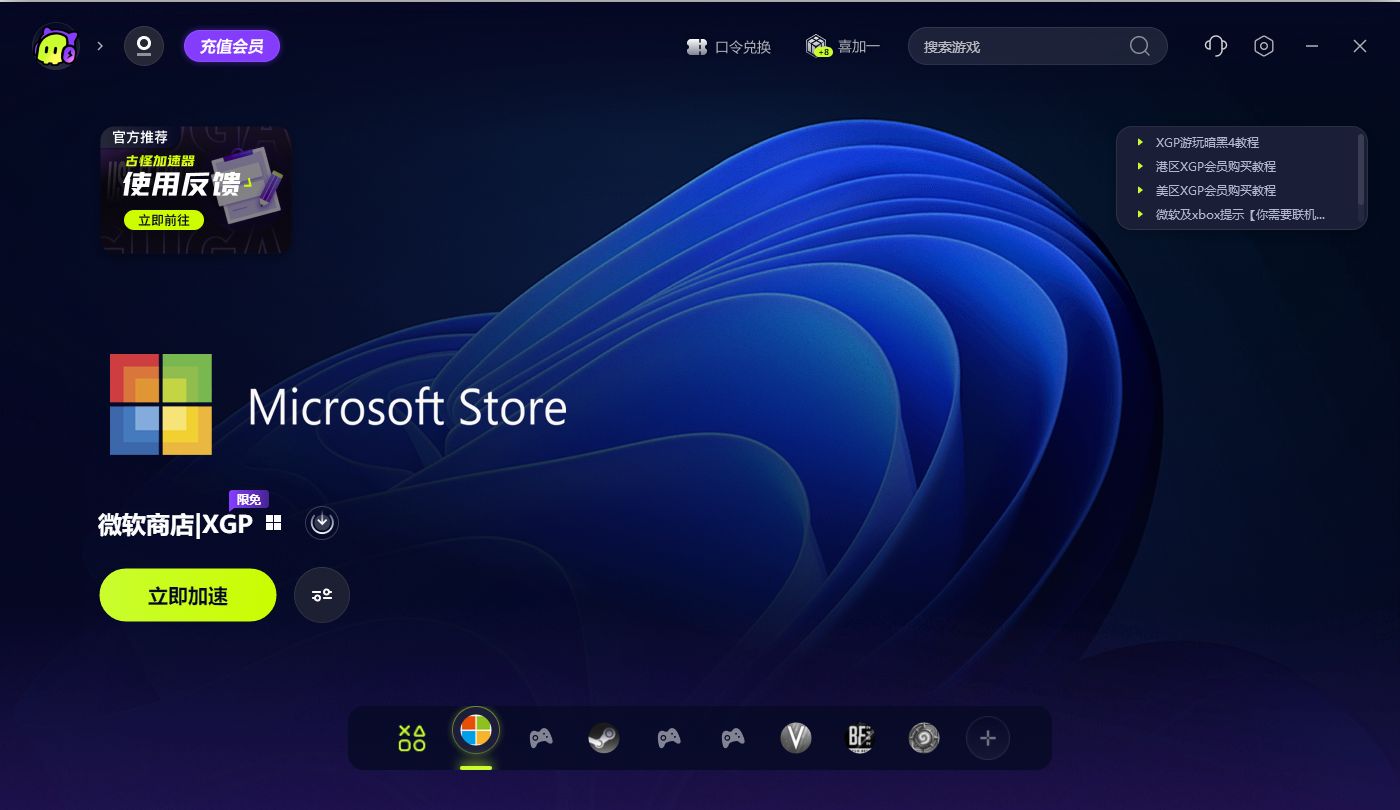1400x810 pixels.
Task: Click the 微软商店|XGP title text
Action: (x=175, y=525)
